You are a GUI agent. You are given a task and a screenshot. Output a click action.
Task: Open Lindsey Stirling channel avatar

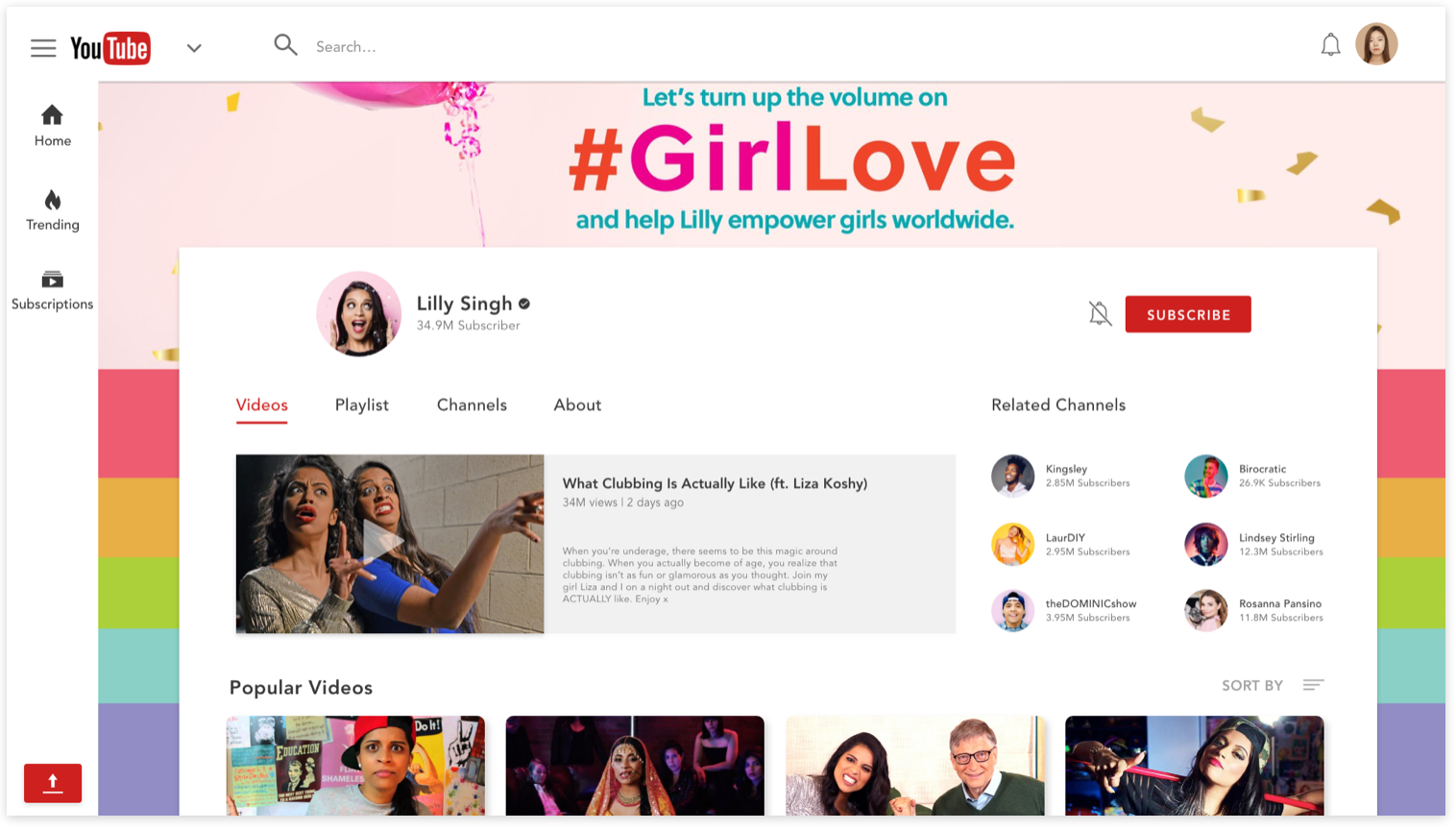1206,544
